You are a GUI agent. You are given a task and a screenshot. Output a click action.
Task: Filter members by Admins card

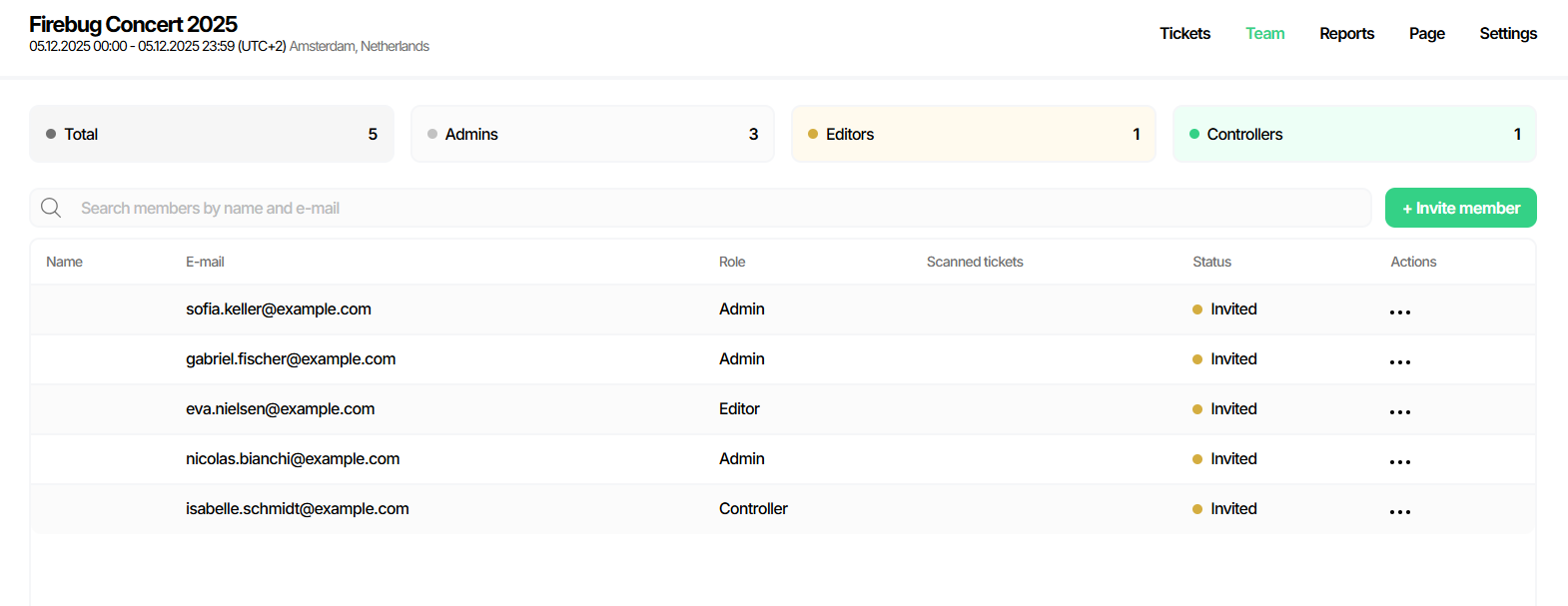click(x=592, y=134)
